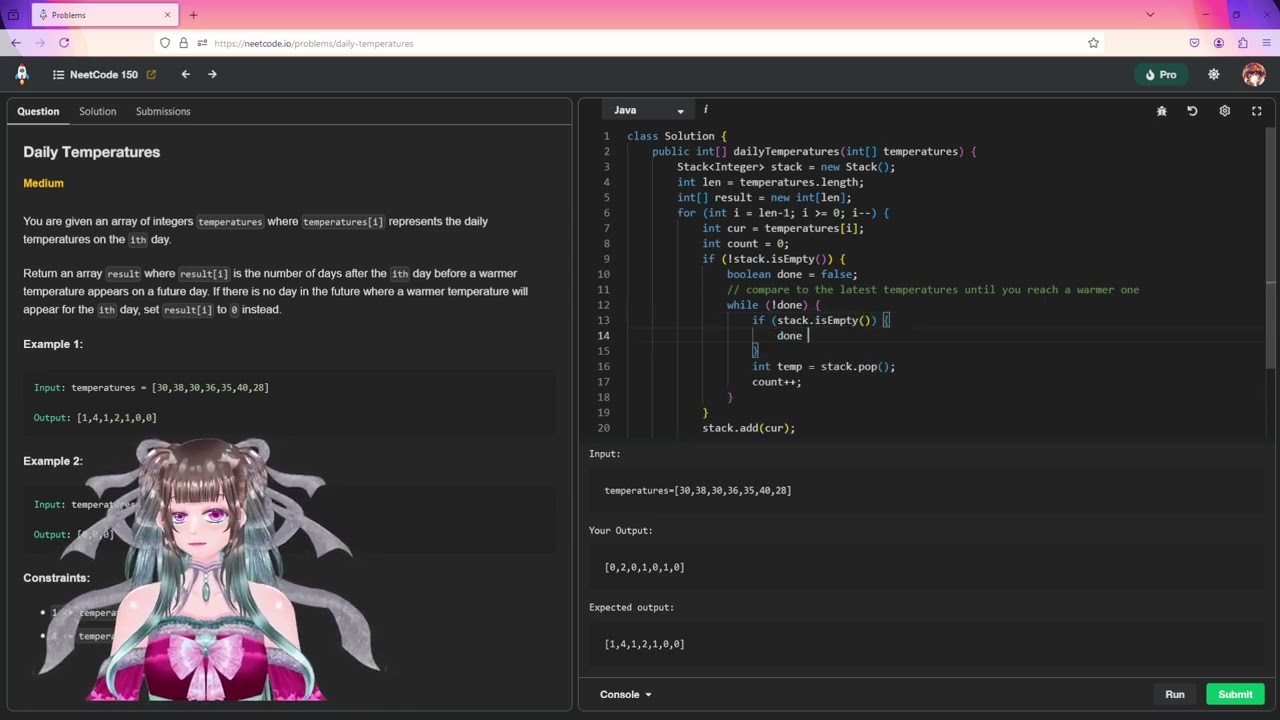Switch to the Solution tab
The width and height of the screenshot is (1280, 720).
[98, 111]
